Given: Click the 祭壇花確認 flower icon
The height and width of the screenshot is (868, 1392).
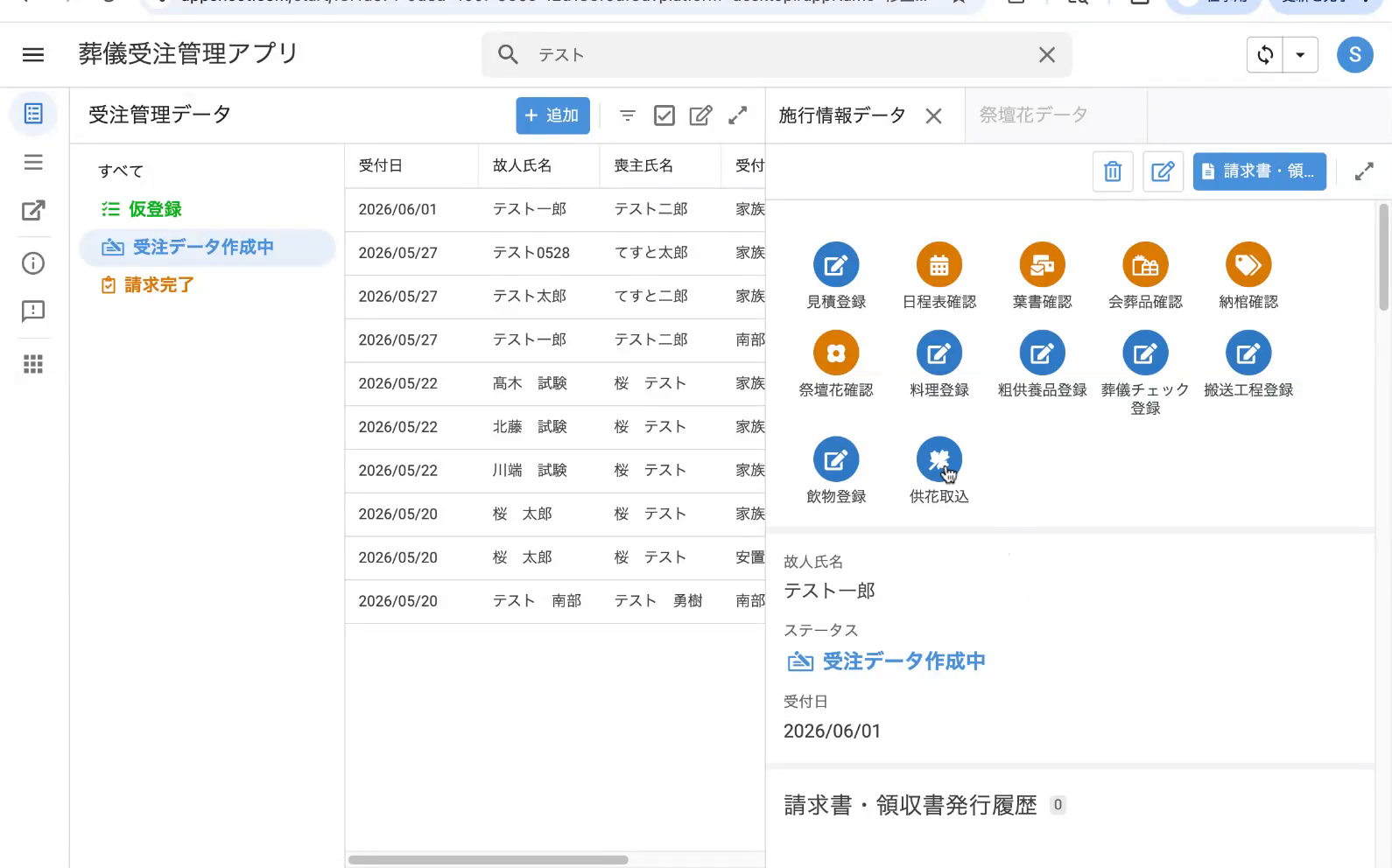Looking at the screenshot, I should (836, 353).
